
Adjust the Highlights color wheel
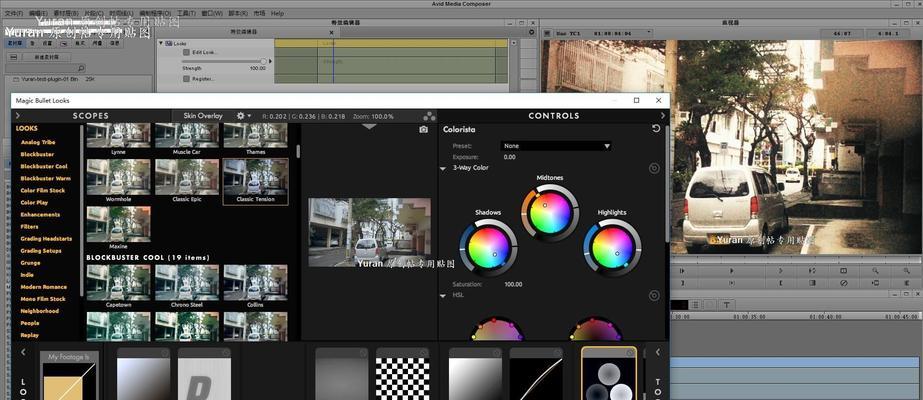point(612,246)
